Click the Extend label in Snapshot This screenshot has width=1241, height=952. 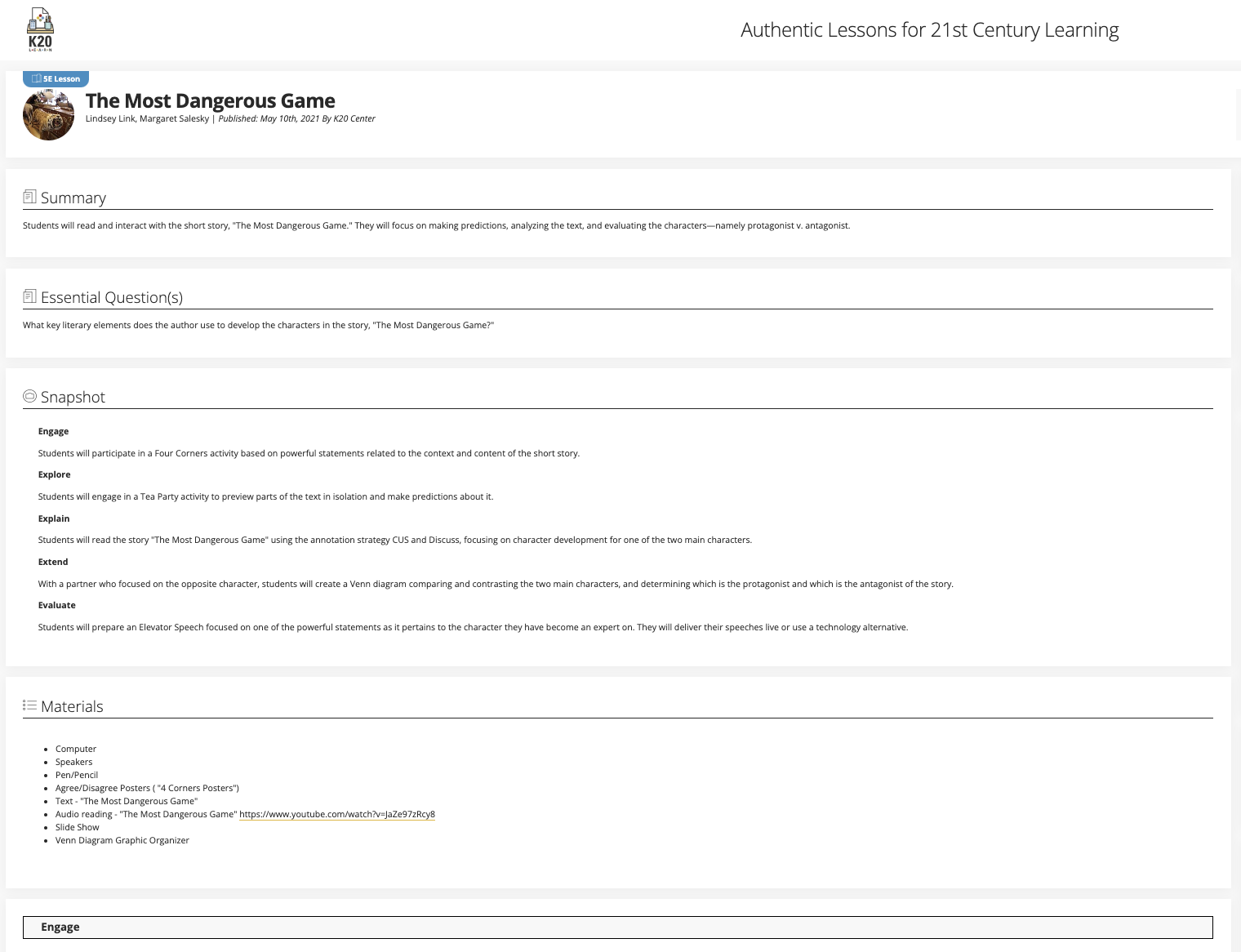(x=53, y=562)
